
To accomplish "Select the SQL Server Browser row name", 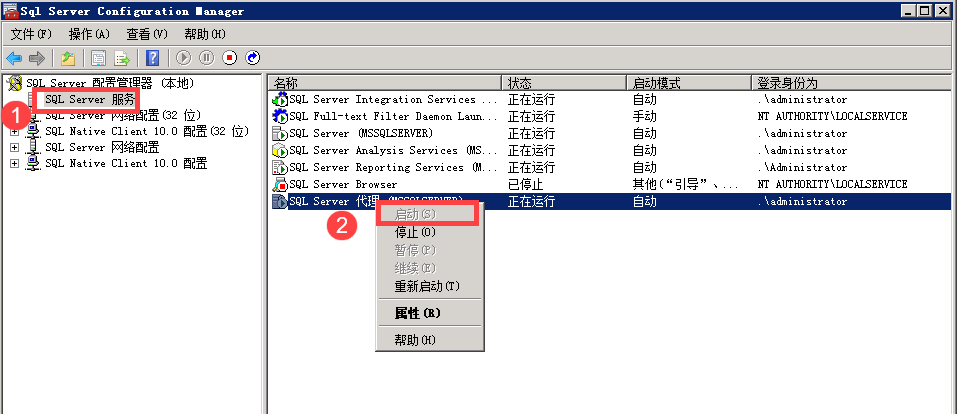I will pyautogui.click(x=343, y=184).
